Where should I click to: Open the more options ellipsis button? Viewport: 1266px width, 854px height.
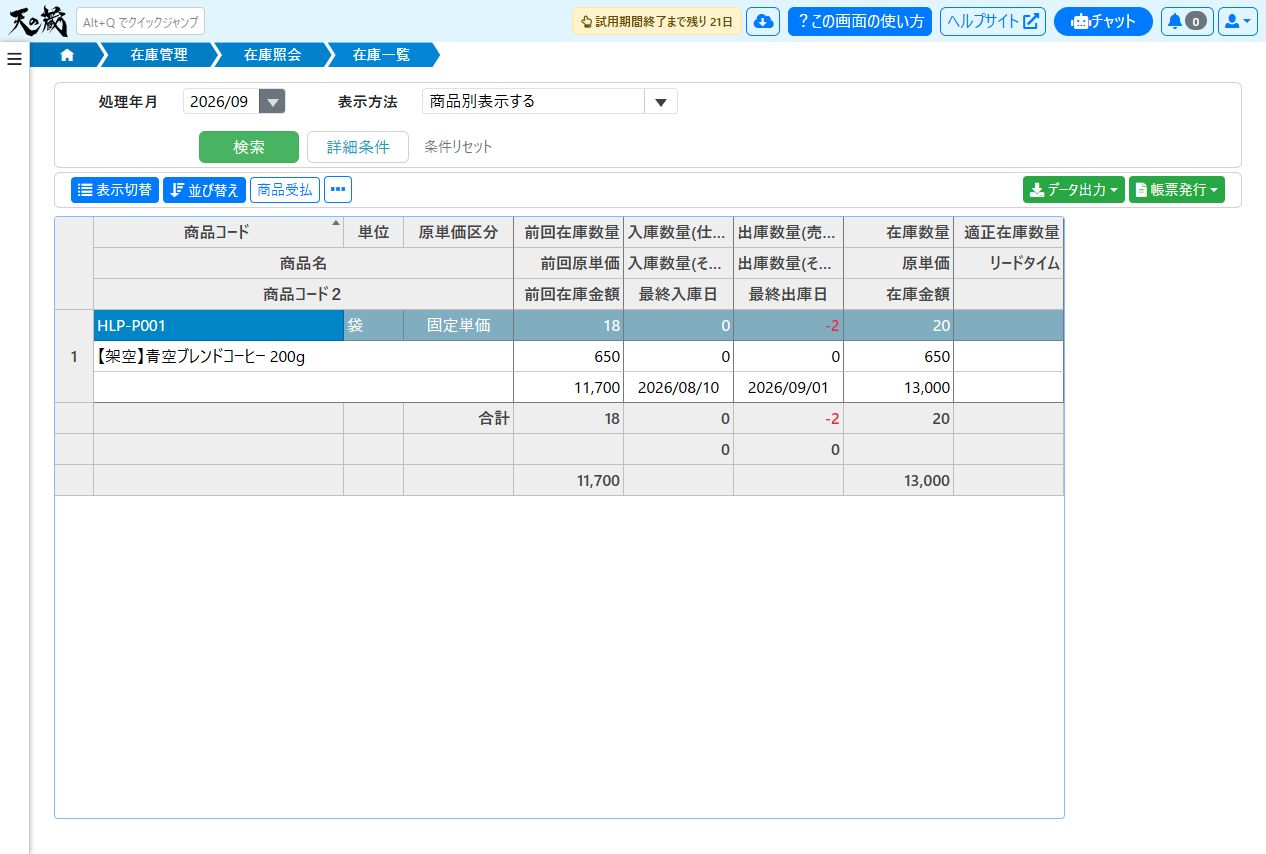(x=338, y=189)
